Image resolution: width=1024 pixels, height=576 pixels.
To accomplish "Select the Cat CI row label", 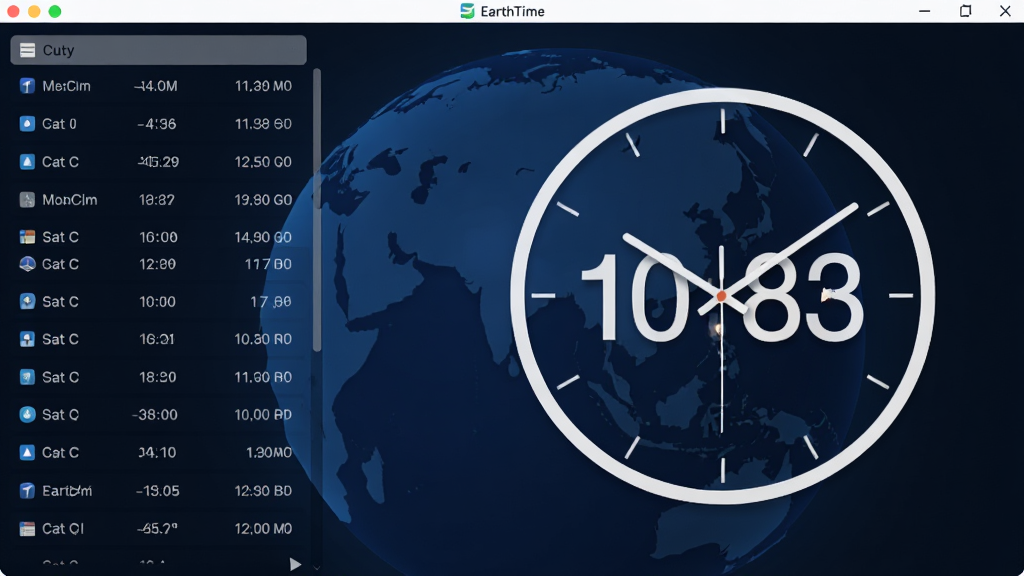I will (x=63, y=529).
